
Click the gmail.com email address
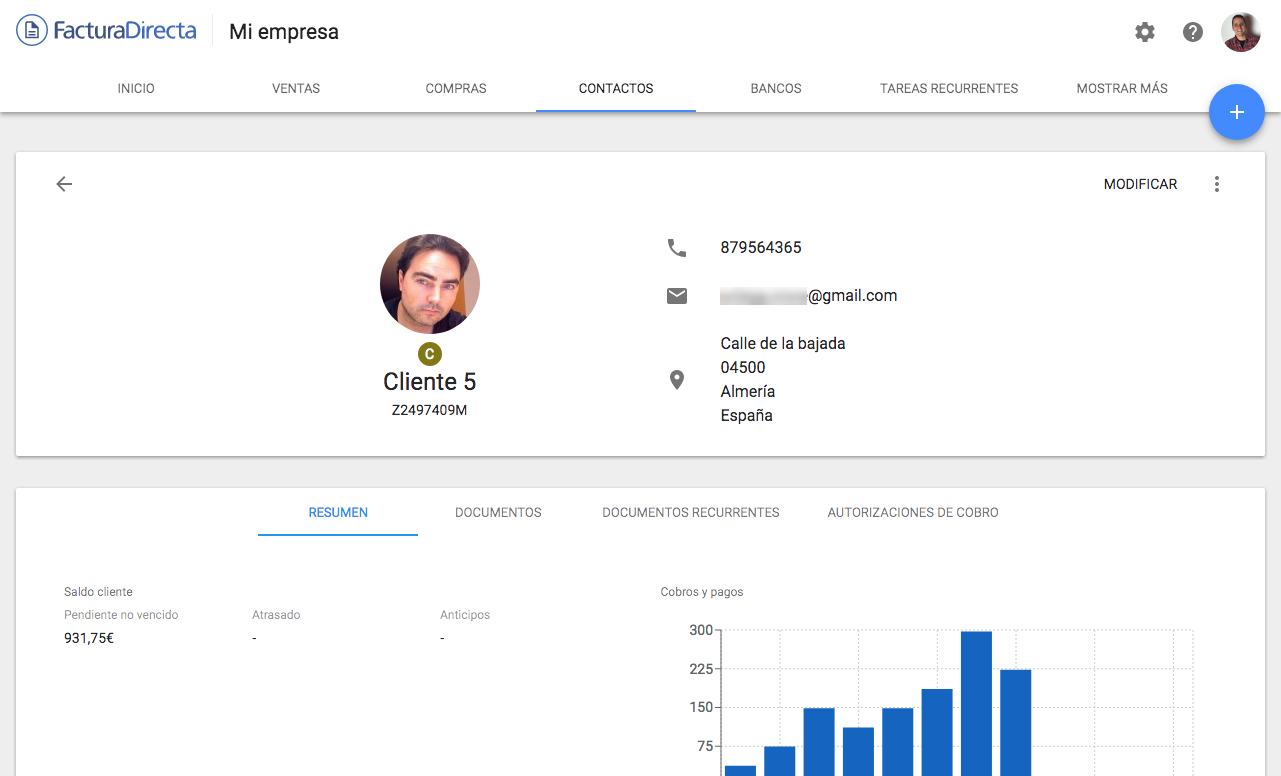tap(809, 296)
